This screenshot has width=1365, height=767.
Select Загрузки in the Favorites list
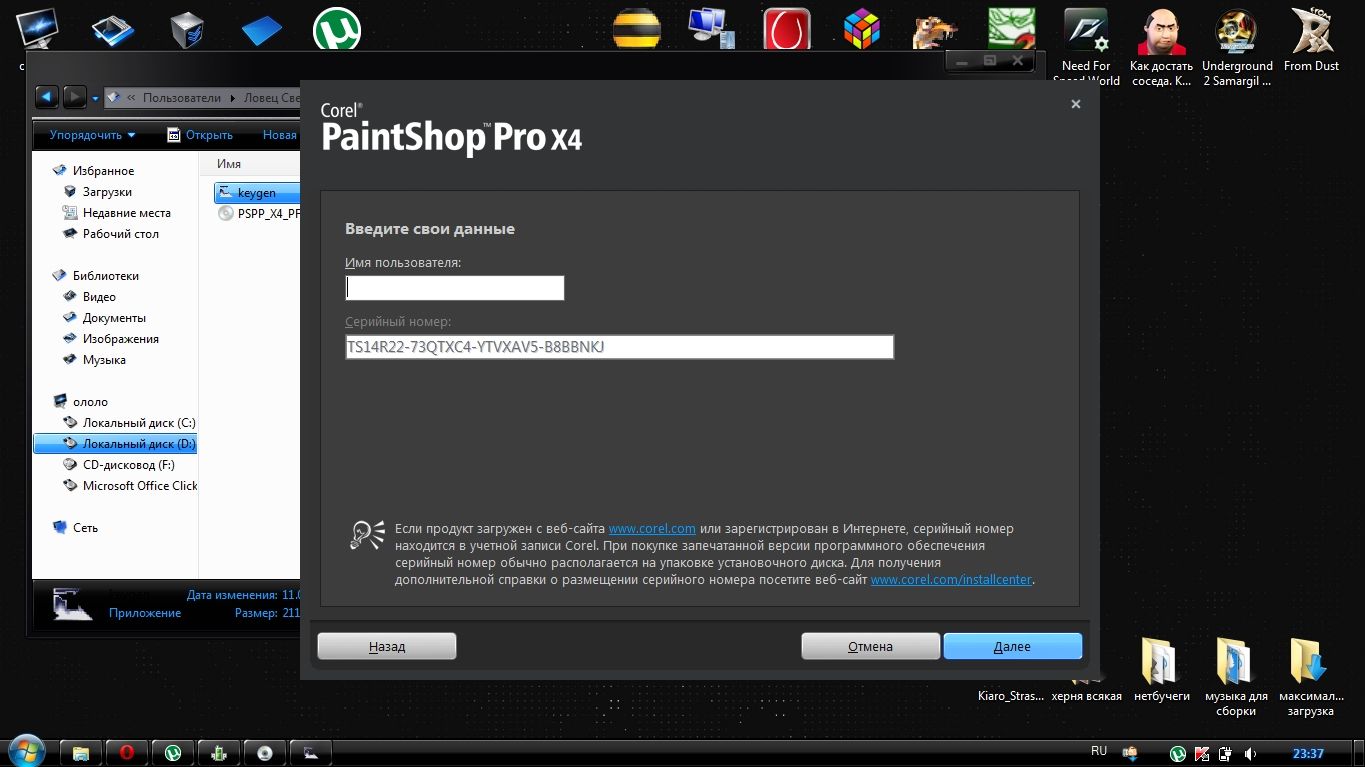107,192
